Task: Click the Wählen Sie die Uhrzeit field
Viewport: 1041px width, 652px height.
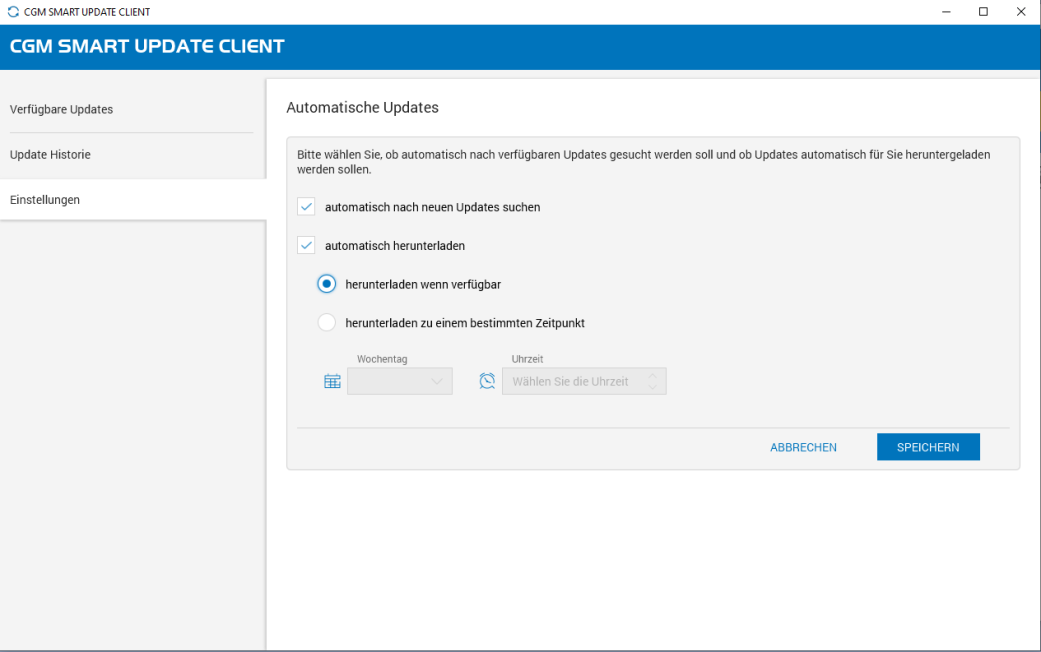Action: click(x=571, y=381)
